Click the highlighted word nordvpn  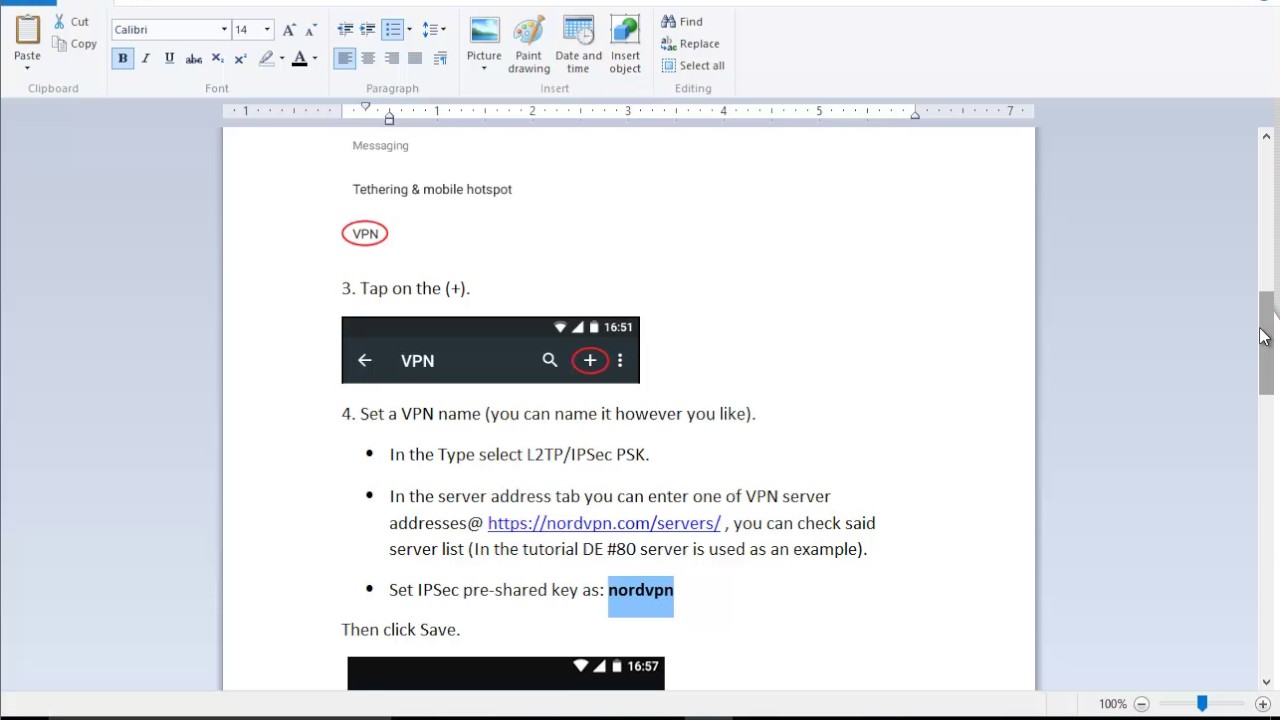point(641,590)
